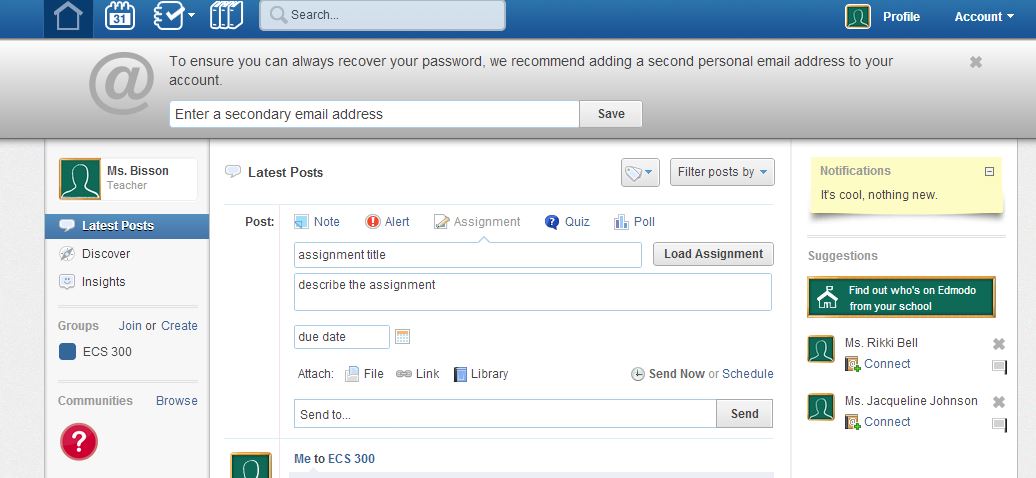This screenshot has height=478, width=1036.
Task: Click Connect under Ms. Jacqueline Johnson
Action: click(887, 422)
